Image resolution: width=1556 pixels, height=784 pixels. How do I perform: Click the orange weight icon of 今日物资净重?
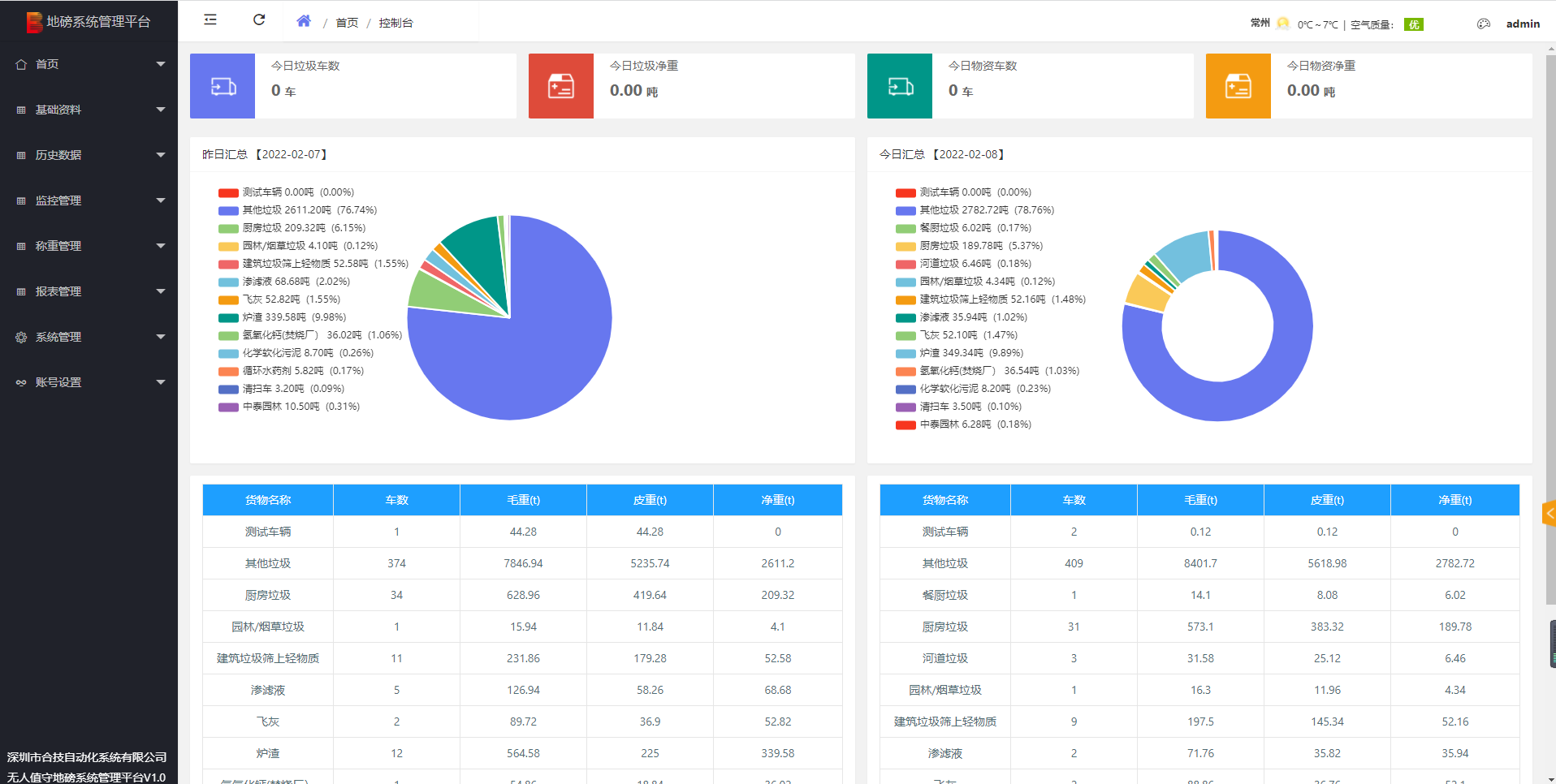coord(1238,86)
